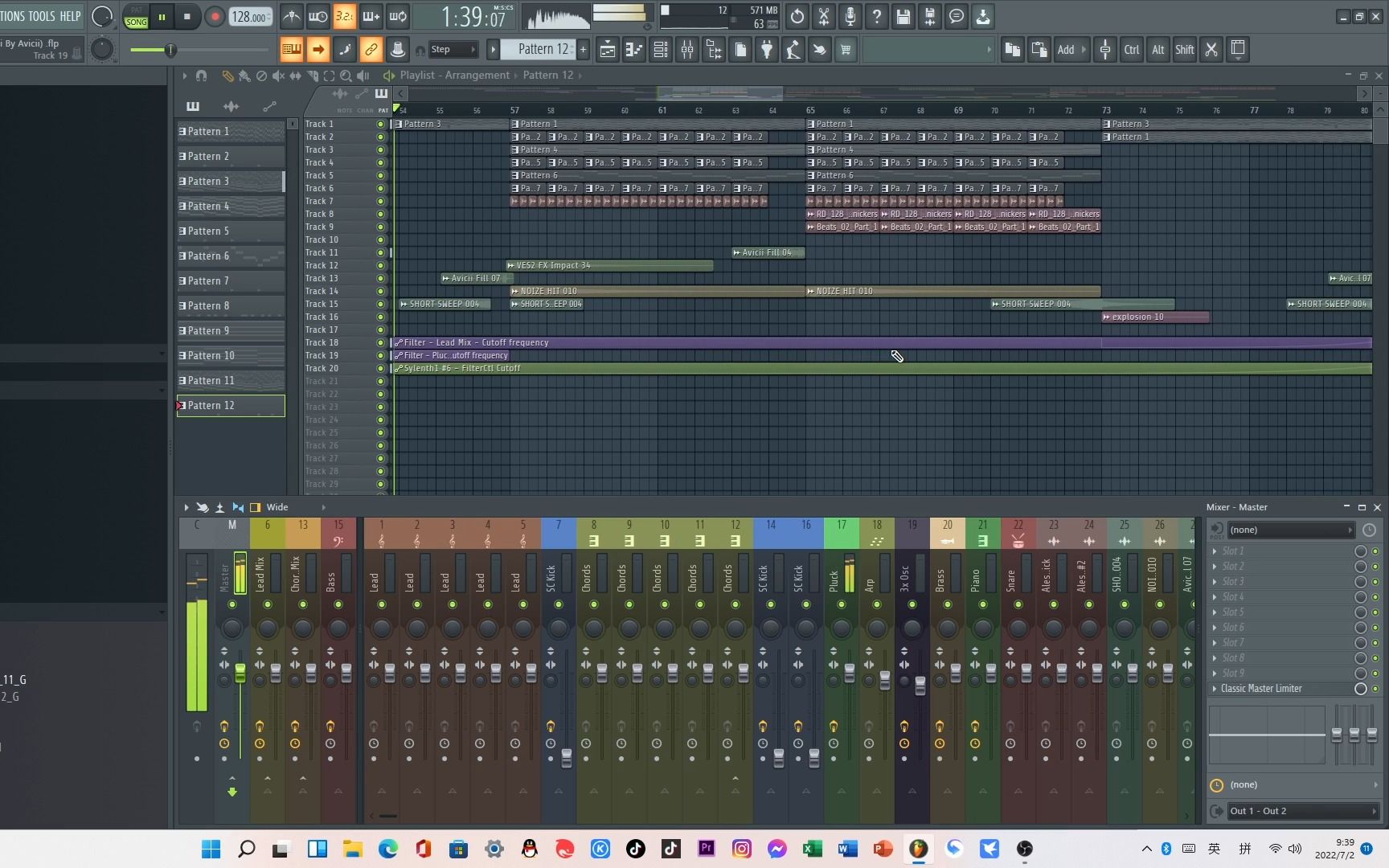Click the render as audio file icon
The image size is (1389, 868).
tap(930, 16)
